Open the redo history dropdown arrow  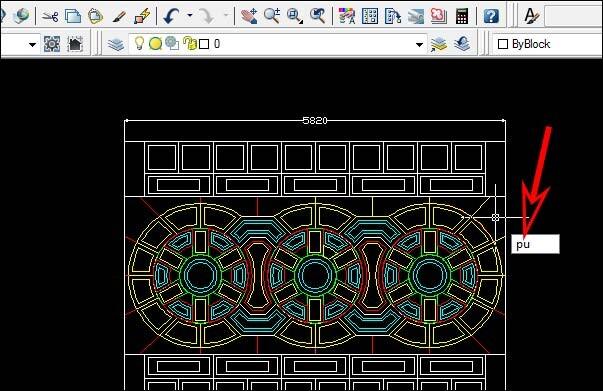pyautogui.click(x=226, y=16)
